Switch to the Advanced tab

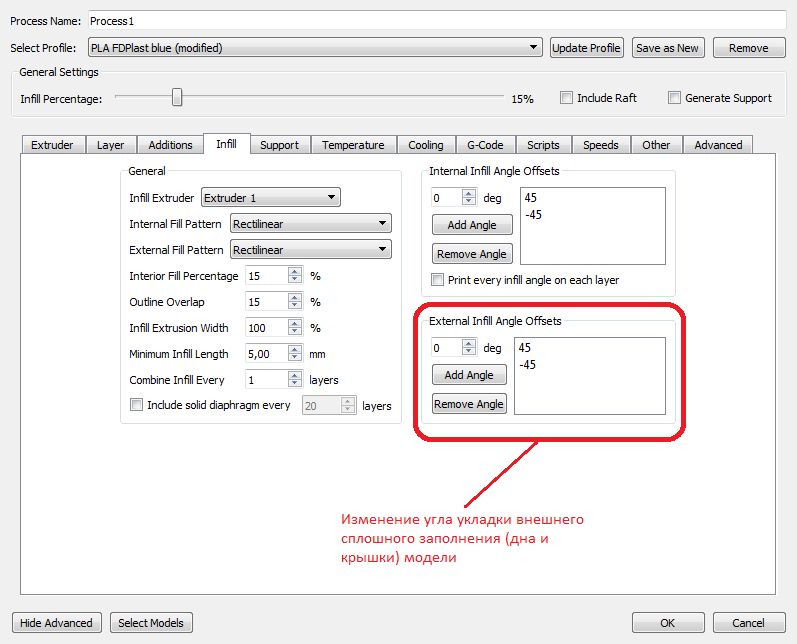tap(718, 145)
